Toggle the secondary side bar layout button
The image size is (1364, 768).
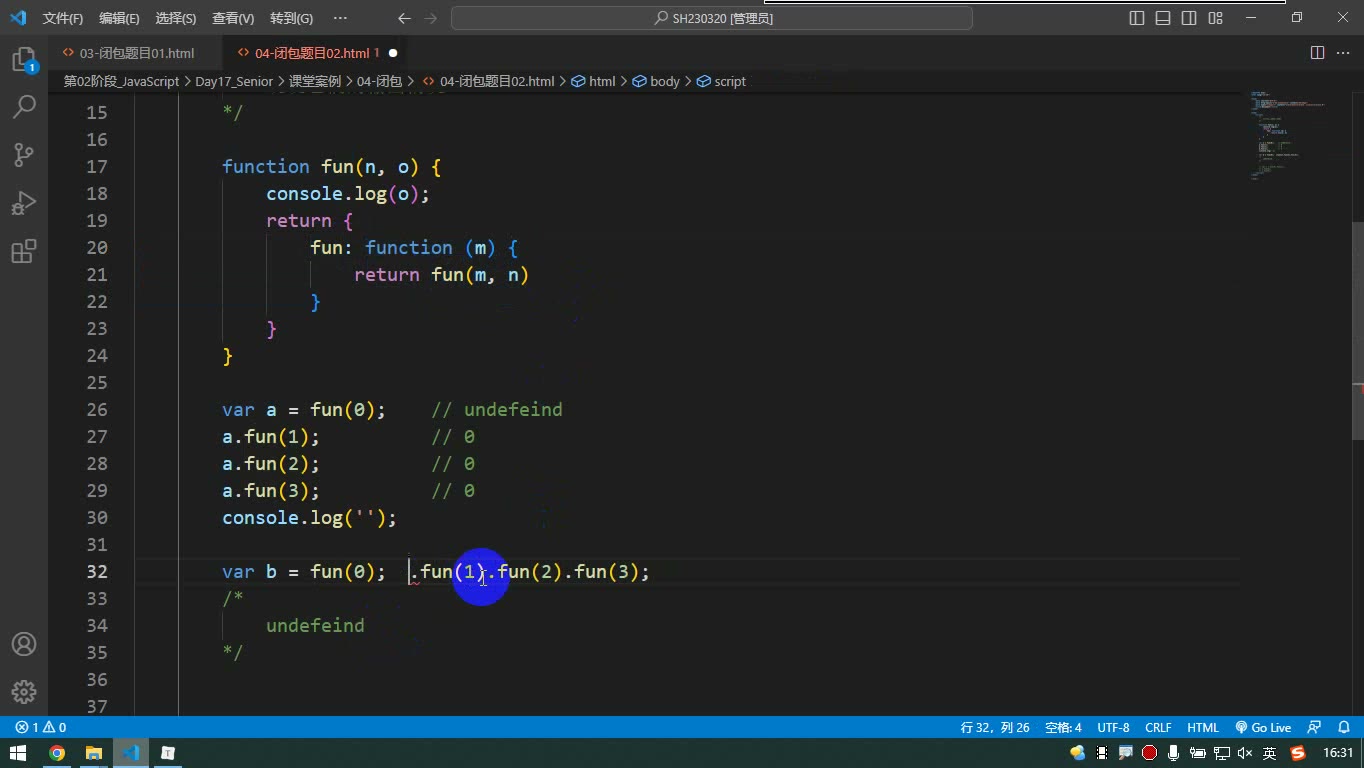point(1189,18)
